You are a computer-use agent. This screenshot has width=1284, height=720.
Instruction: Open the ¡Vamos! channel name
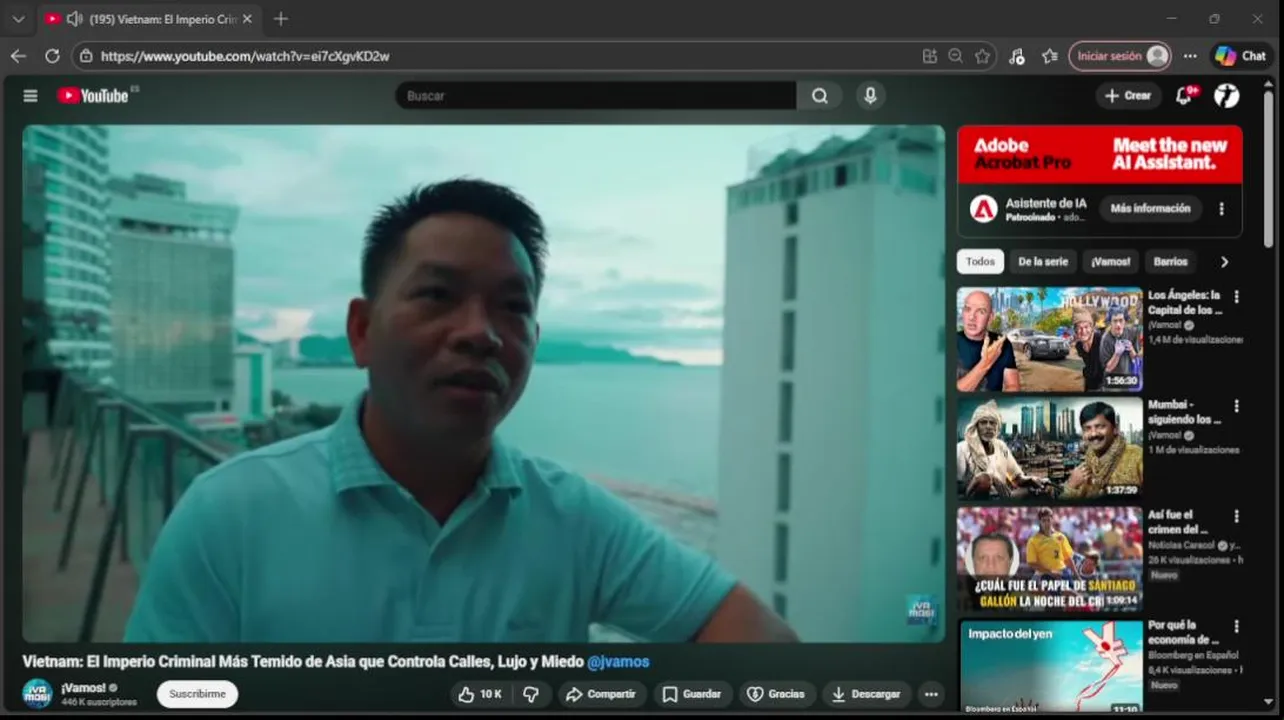85,688
